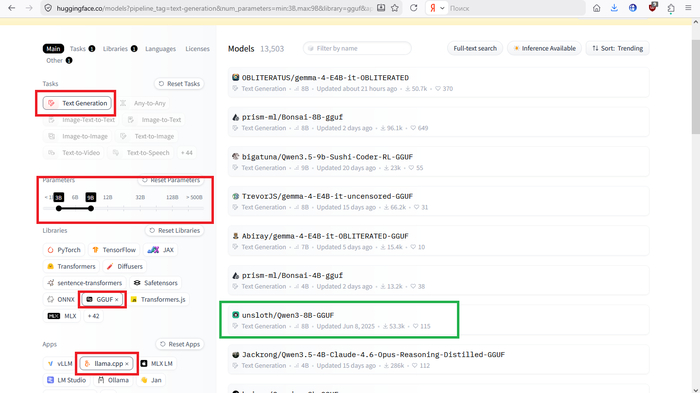Toggle the PyTorch library filter
Viewport: 700px width, 393px height.
[x=64, y=250]
